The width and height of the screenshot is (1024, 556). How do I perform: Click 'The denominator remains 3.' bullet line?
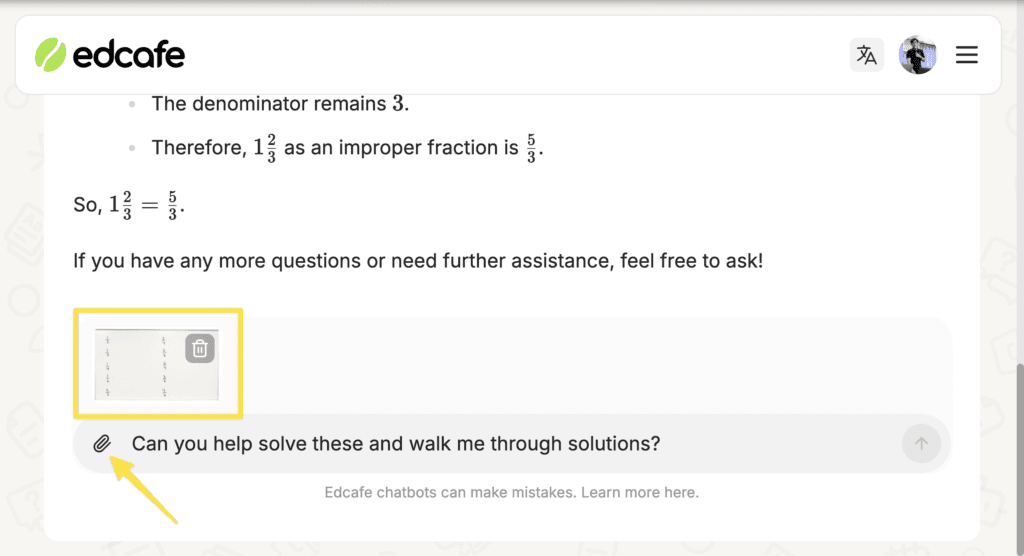coord(280,104)
